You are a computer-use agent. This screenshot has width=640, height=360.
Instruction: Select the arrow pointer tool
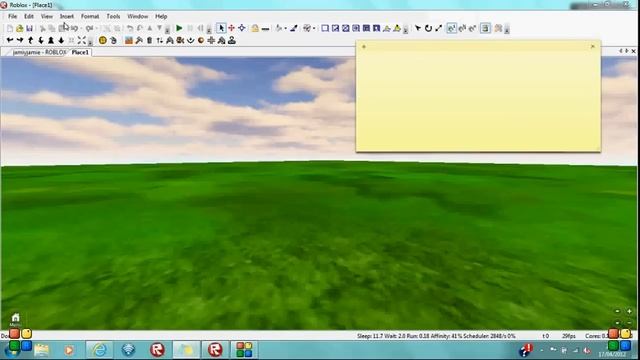click(x=221, y=28)
